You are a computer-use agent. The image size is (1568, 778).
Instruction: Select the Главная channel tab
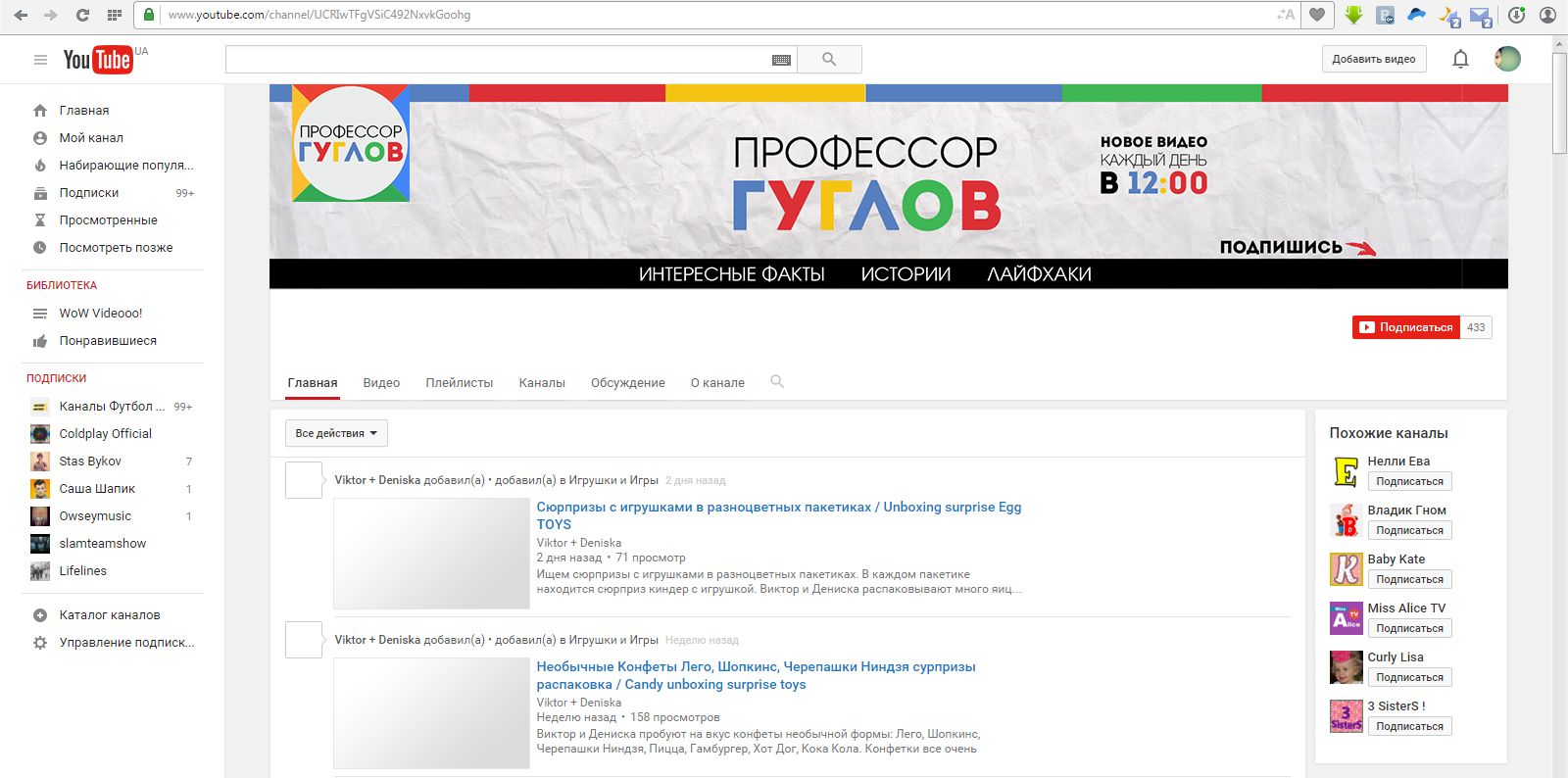point(313,383)
